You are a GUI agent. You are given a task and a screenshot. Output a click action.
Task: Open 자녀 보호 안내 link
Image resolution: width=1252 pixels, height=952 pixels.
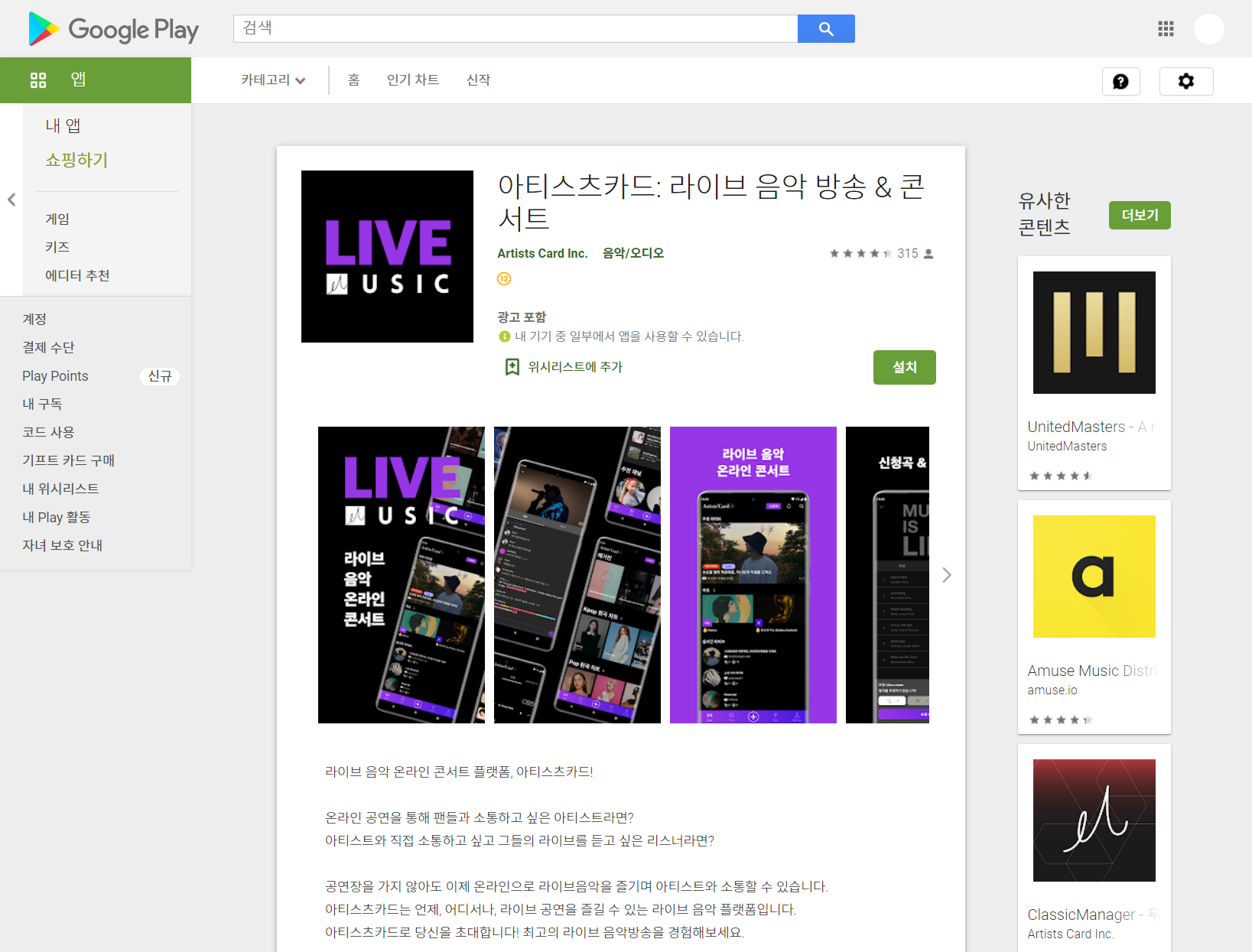pos(62,545)
